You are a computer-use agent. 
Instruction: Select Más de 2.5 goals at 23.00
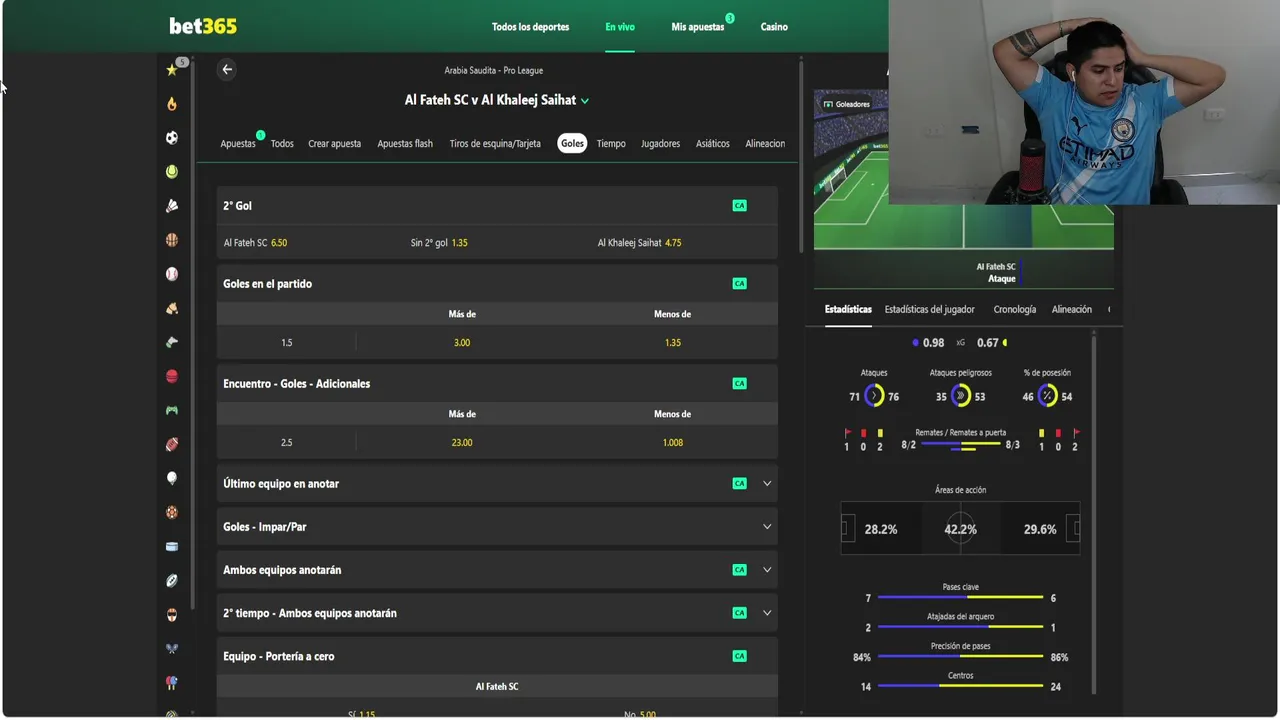[462, 443]
